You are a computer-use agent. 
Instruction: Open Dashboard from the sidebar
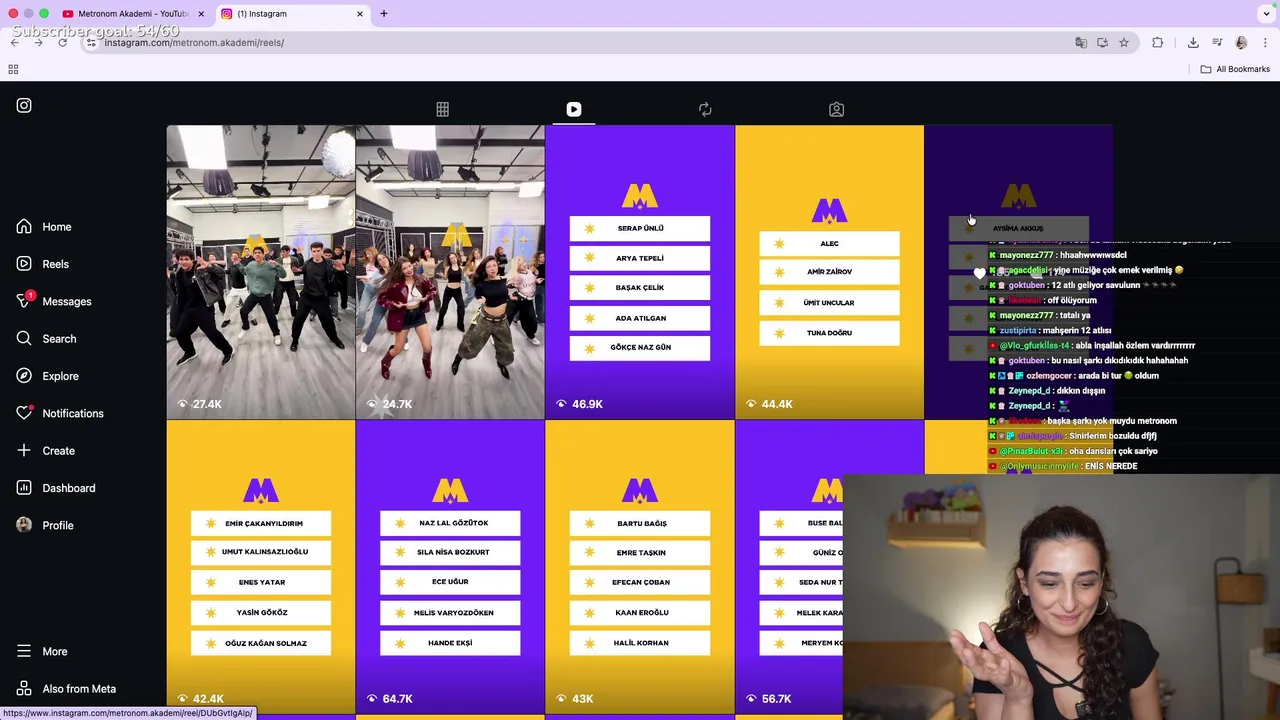tap(55, 488)
